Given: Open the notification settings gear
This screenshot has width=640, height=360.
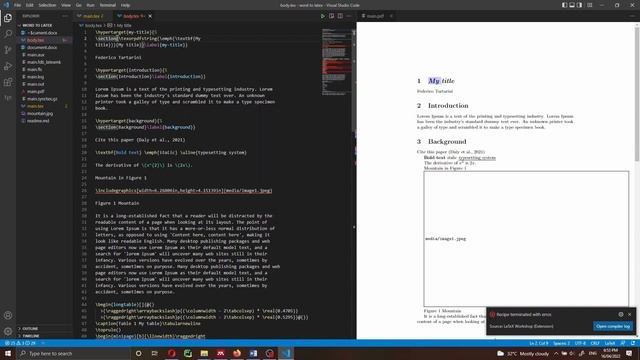Looking at the screenshot, I should pos(621,314).
